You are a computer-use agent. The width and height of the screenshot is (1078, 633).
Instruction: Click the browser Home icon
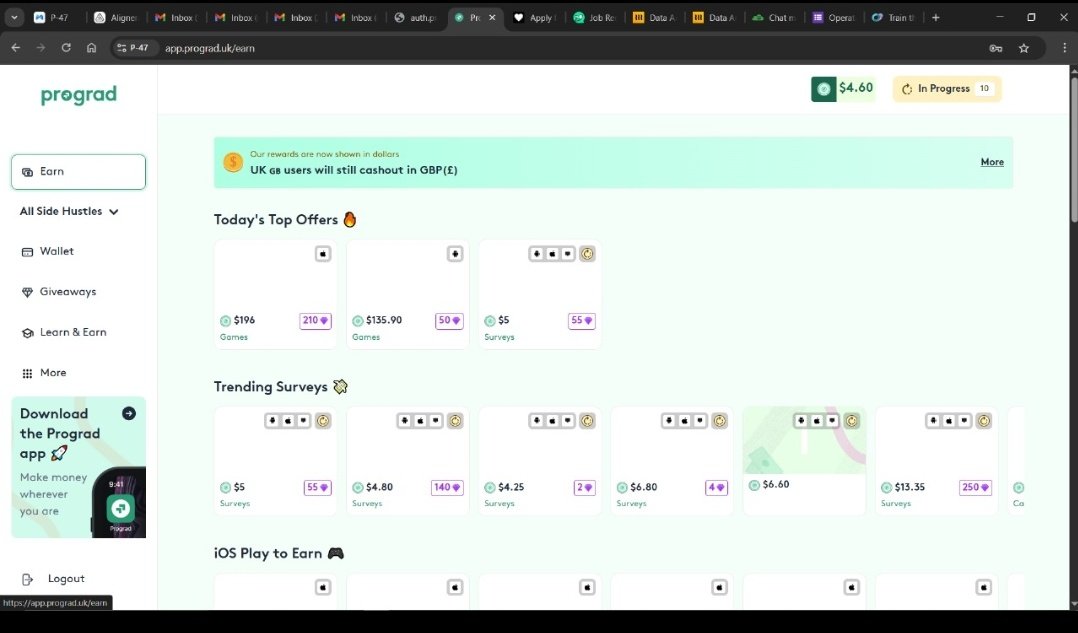91,48
